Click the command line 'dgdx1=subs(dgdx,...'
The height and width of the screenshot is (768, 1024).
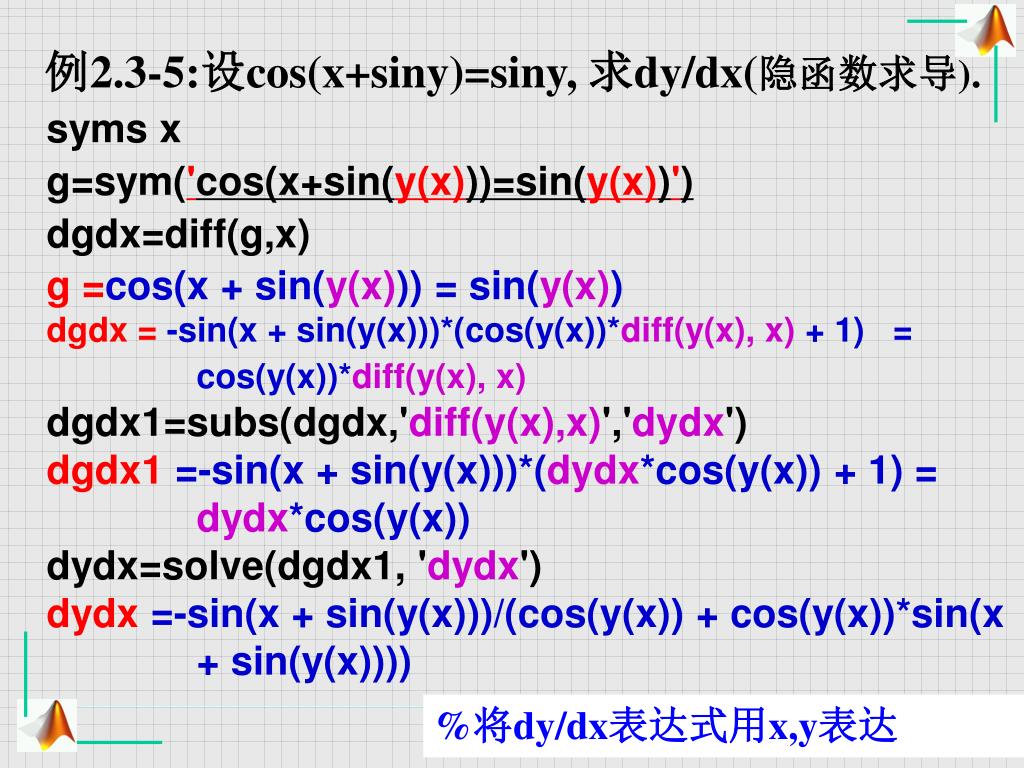396,424
